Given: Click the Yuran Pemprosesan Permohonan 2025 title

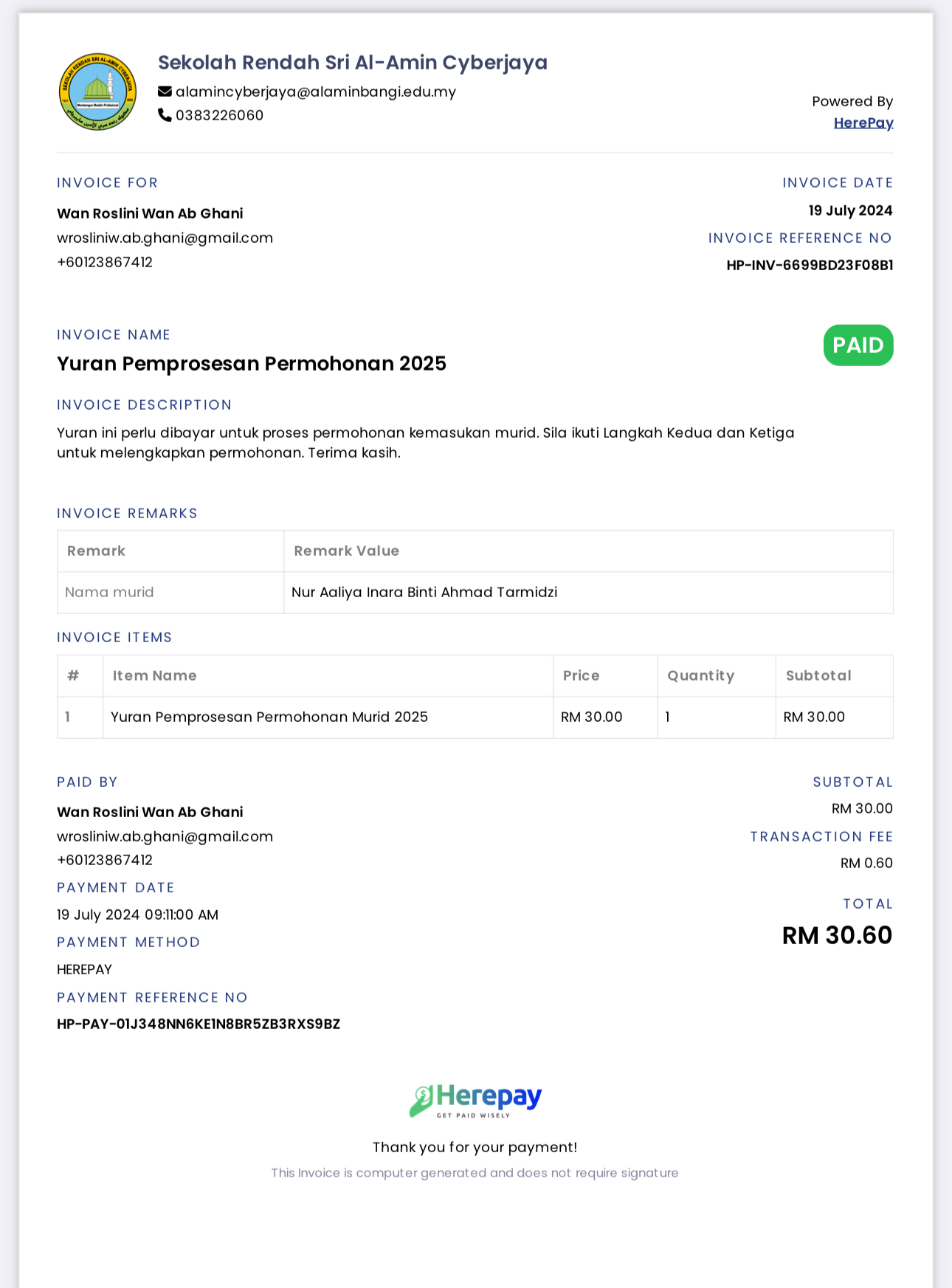Looking at the screenshot, I should (252, 363).
